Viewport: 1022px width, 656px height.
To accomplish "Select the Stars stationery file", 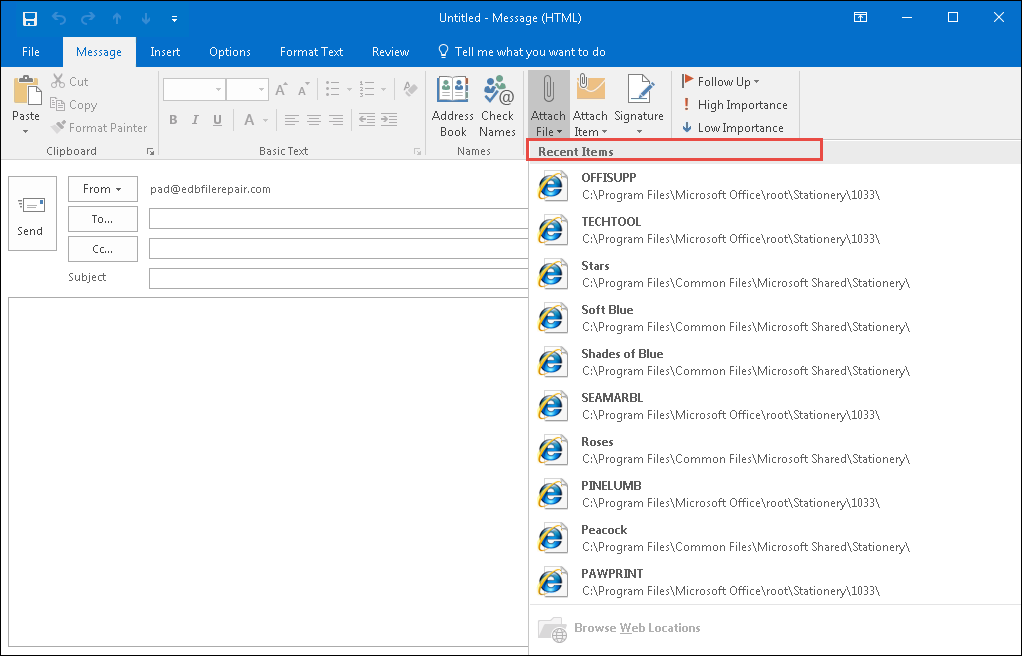I will 775,275.
